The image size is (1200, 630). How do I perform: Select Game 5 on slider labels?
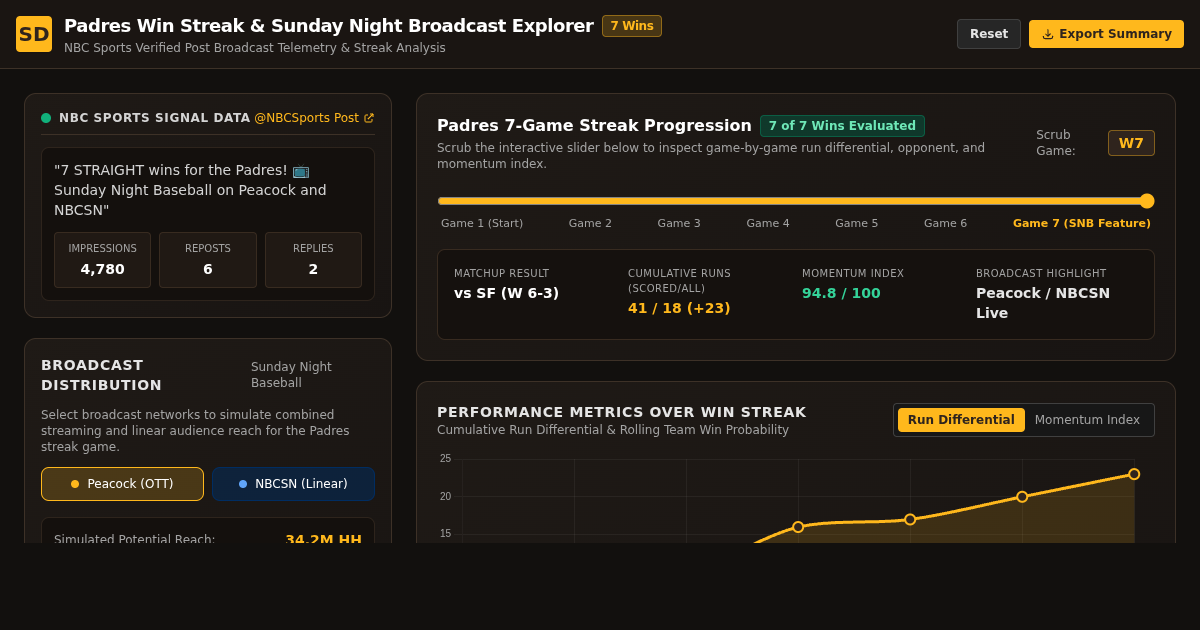[x=857, y=223]
